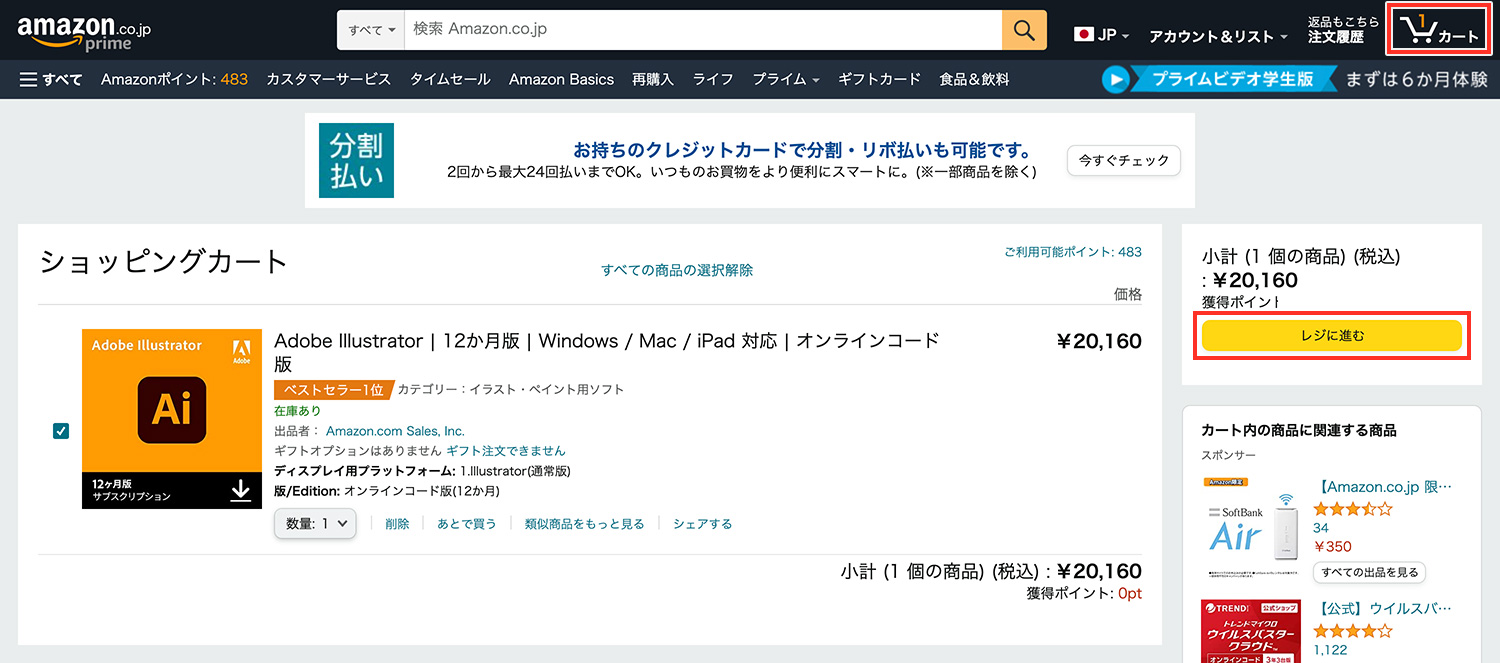Image resolution: width=1500 pixels, height=663 pixels.
Task: Open the 数量: 1 quantity dropdown
Action: point(315,523)
